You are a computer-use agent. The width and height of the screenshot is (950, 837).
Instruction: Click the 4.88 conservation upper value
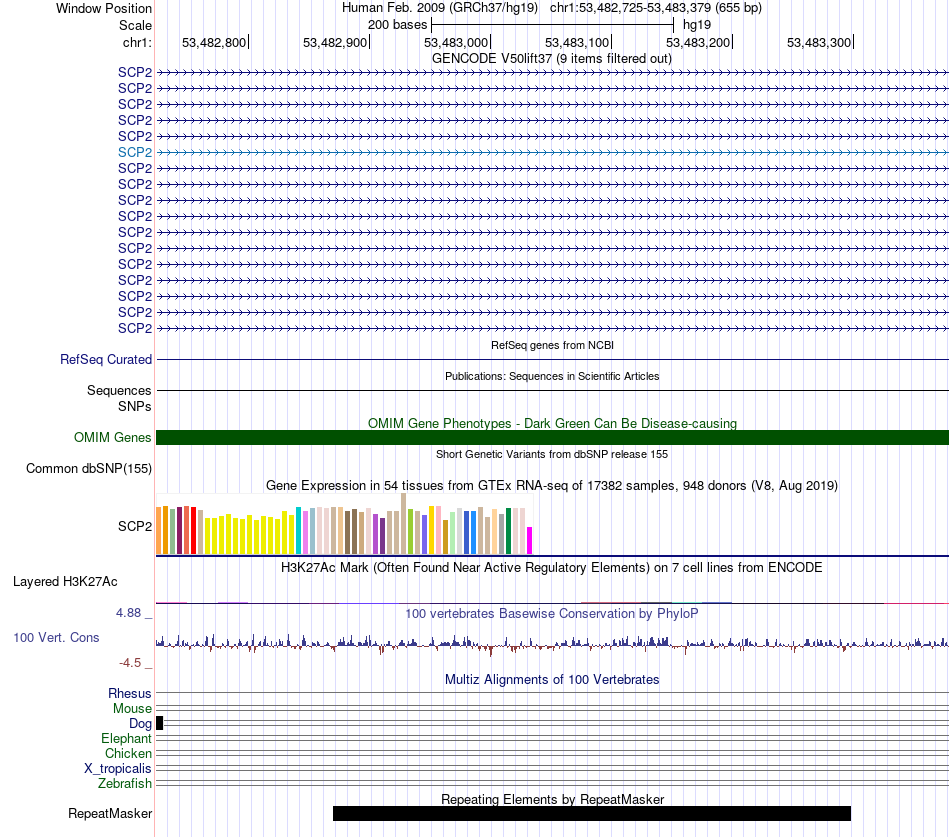coord(128,613)
